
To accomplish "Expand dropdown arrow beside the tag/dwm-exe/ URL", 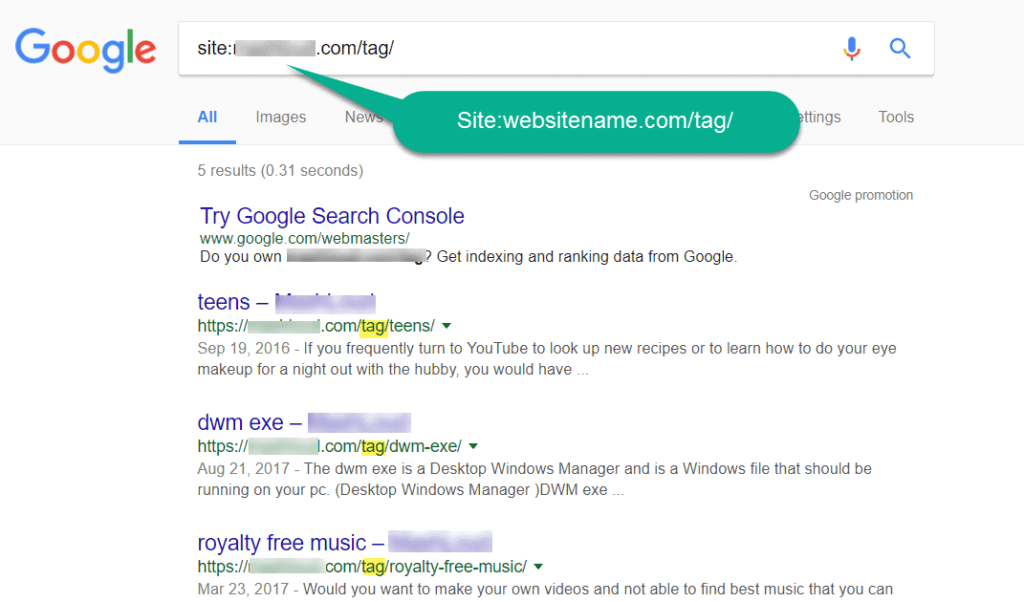I will (473, 446).
